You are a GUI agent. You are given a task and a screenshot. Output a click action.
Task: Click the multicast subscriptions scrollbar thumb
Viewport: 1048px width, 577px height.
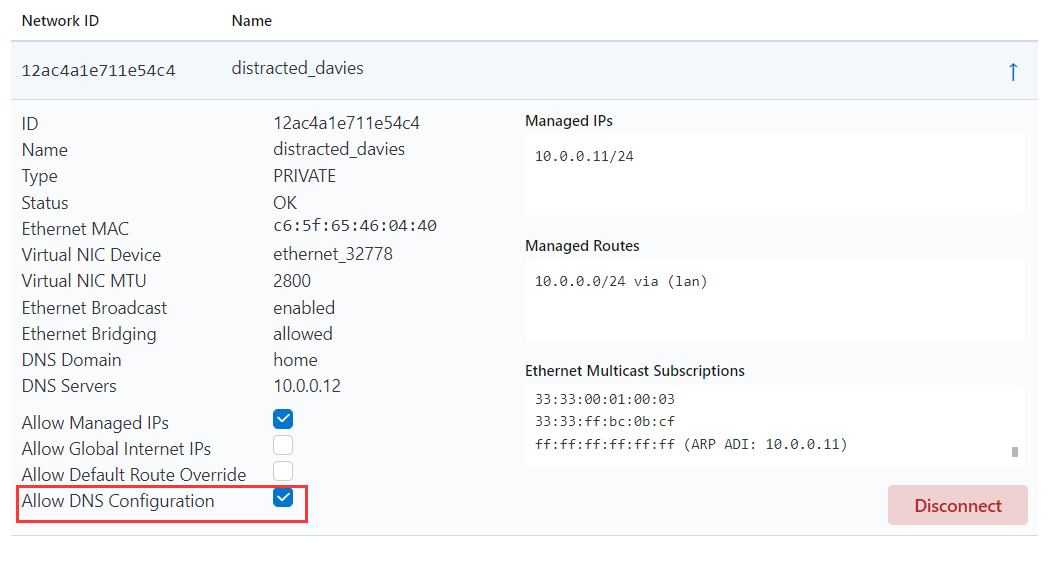tap(1015, 451)
